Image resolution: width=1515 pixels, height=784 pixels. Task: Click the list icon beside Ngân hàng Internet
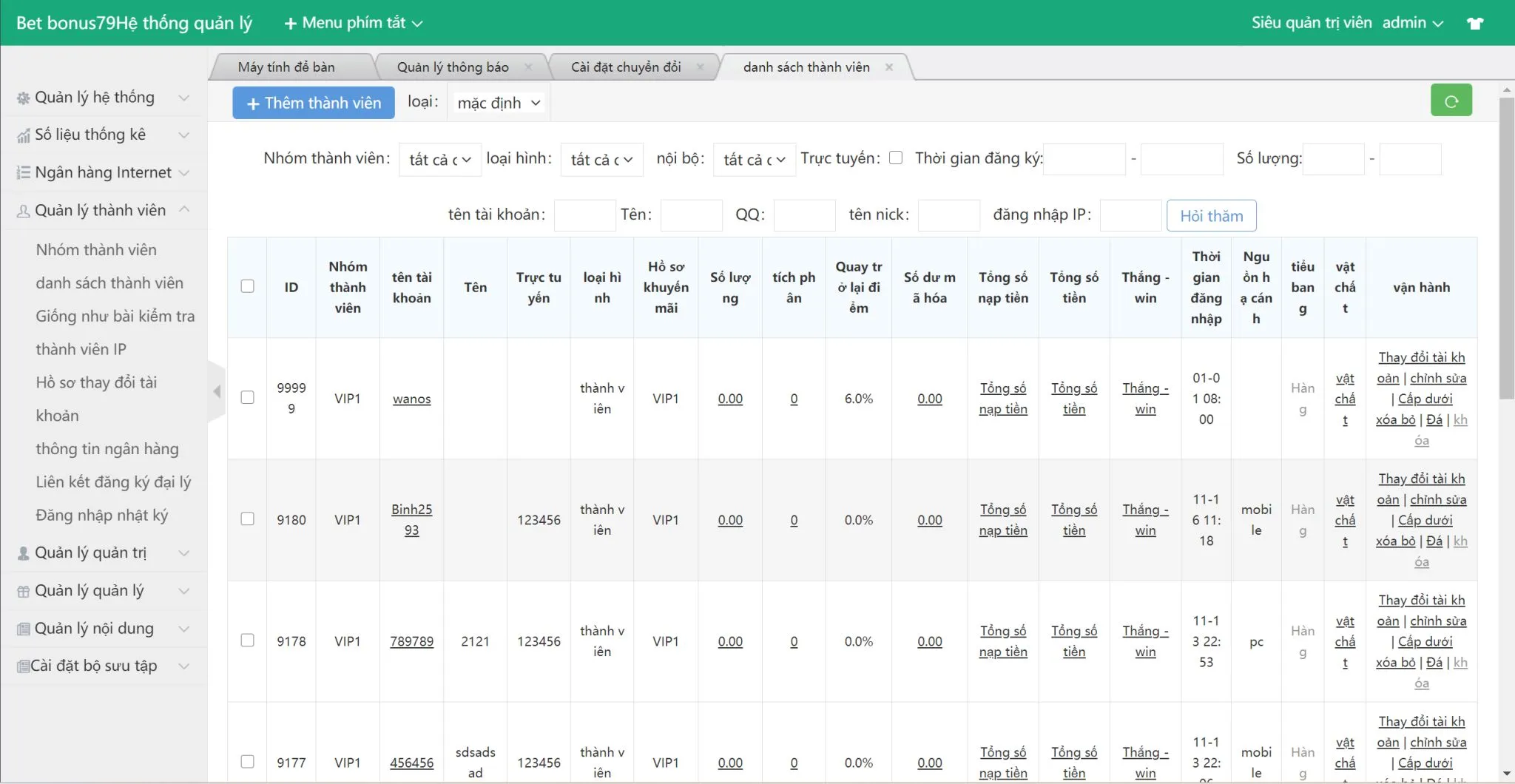[x=24, y=173]
